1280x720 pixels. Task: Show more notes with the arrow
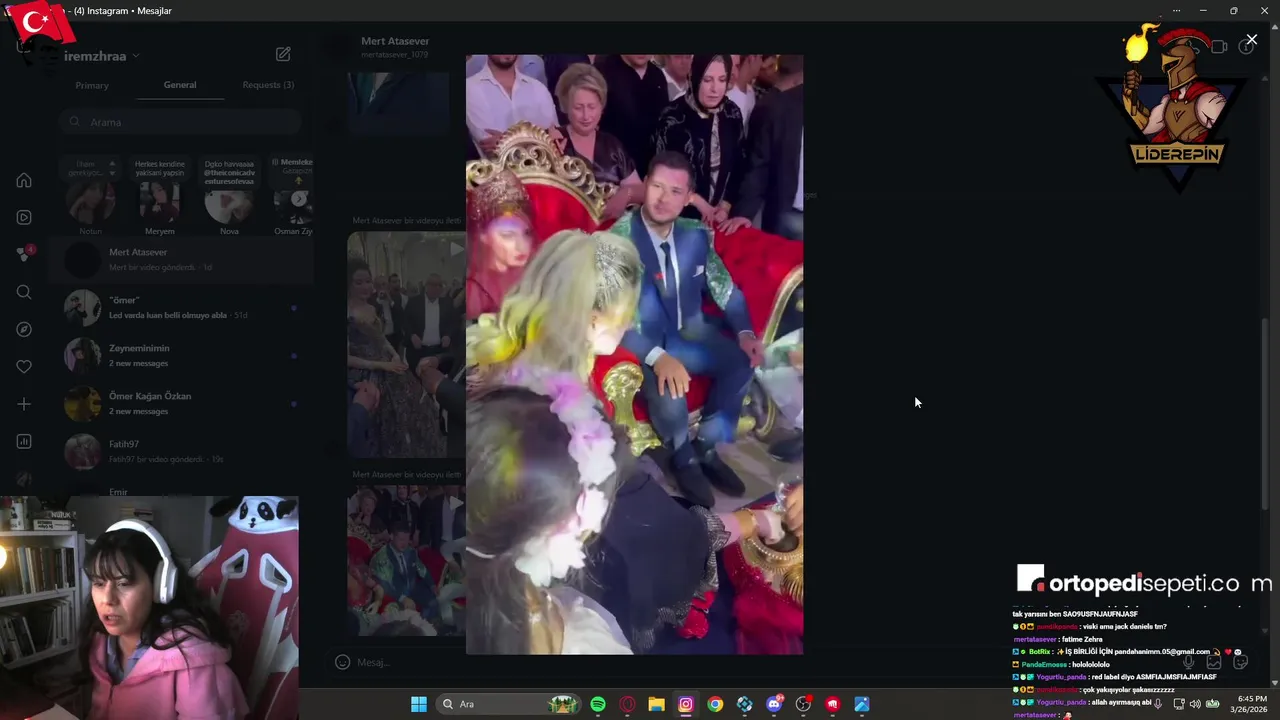[x=299, y=198]
